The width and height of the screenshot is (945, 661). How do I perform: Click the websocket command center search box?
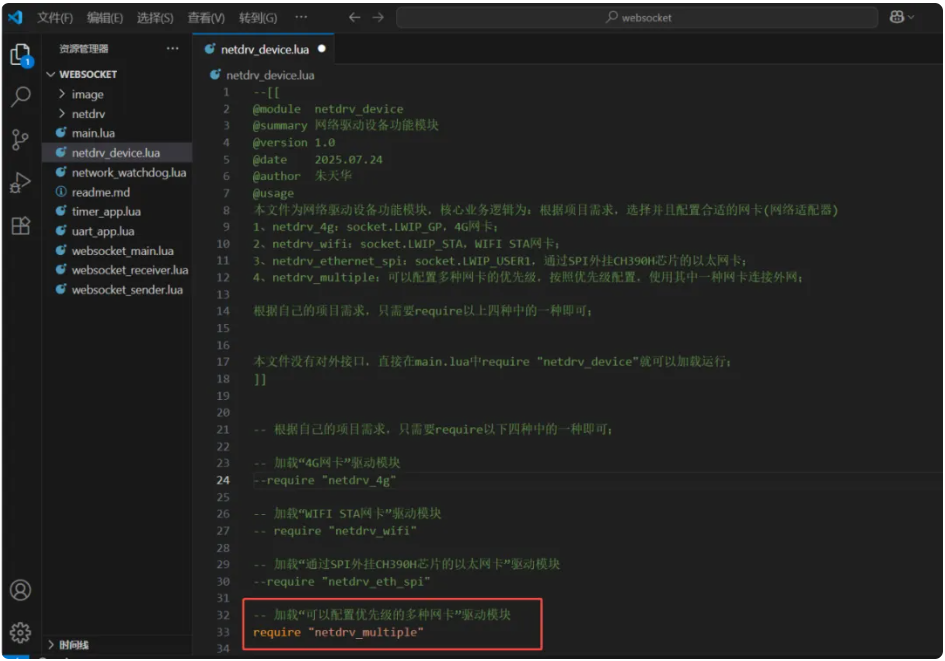(x=637, y=17)
